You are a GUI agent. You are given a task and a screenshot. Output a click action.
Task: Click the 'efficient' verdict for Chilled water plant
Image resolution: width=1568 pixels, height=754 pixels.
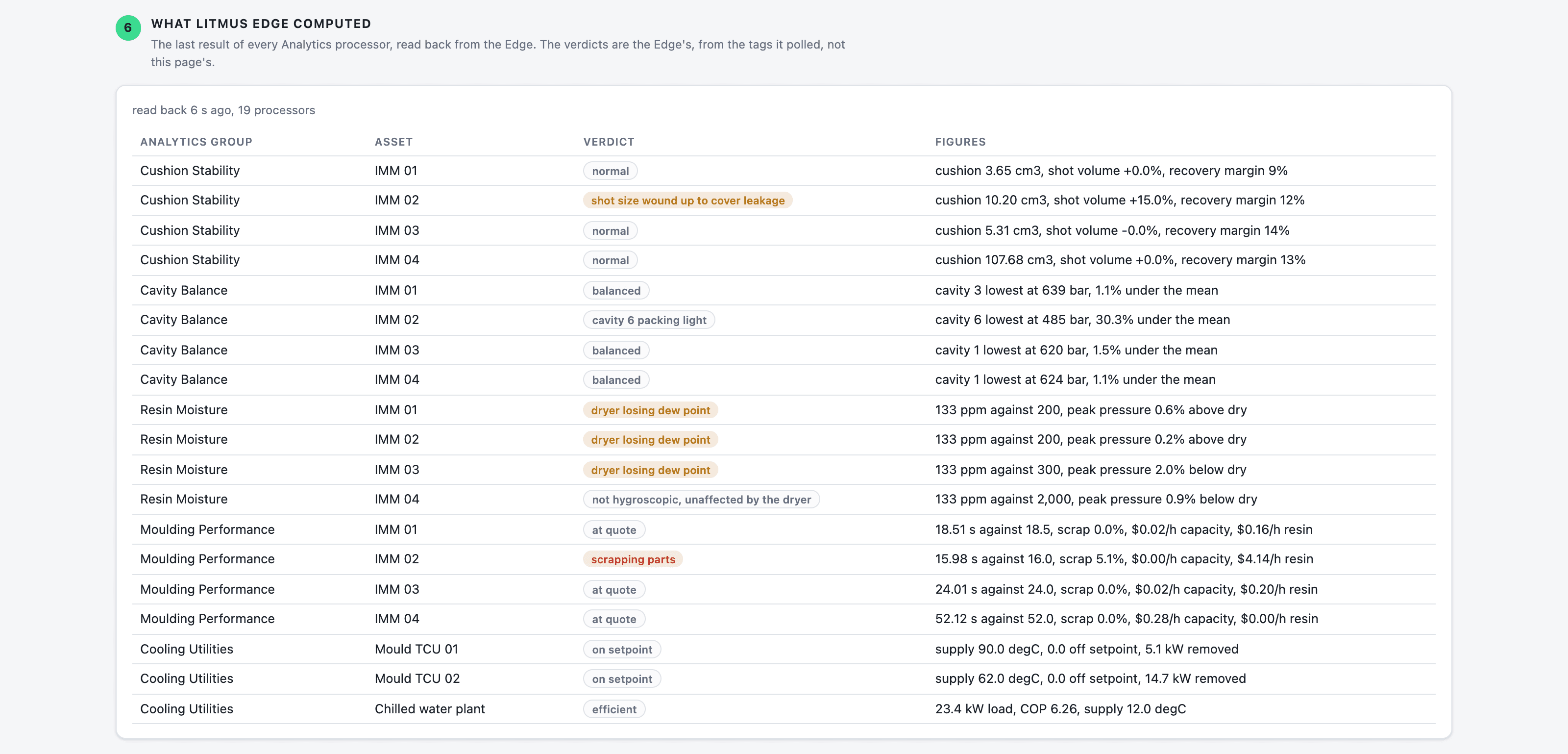[613, 709]
